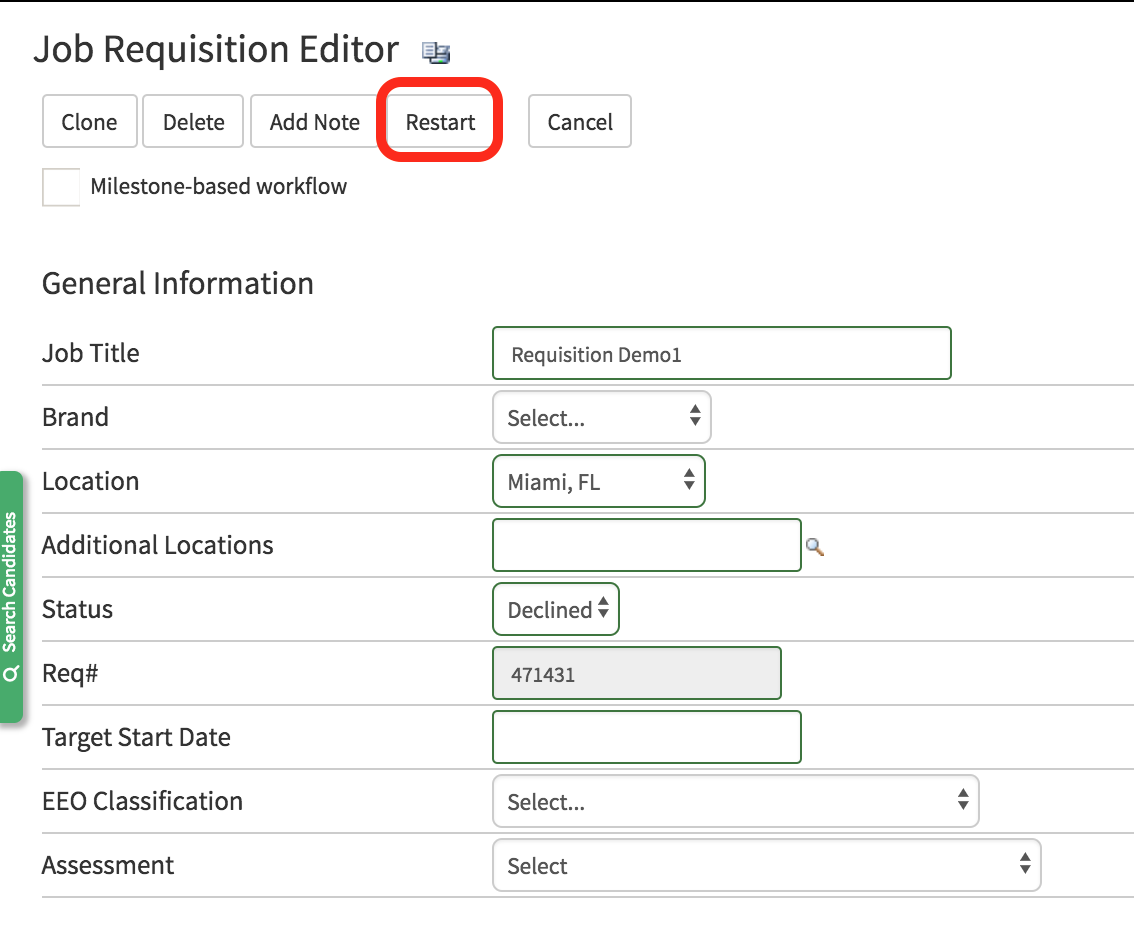Open the EEO Classification selector
The height and width of the screenshot is (936, 1134).
pos(735,801)
